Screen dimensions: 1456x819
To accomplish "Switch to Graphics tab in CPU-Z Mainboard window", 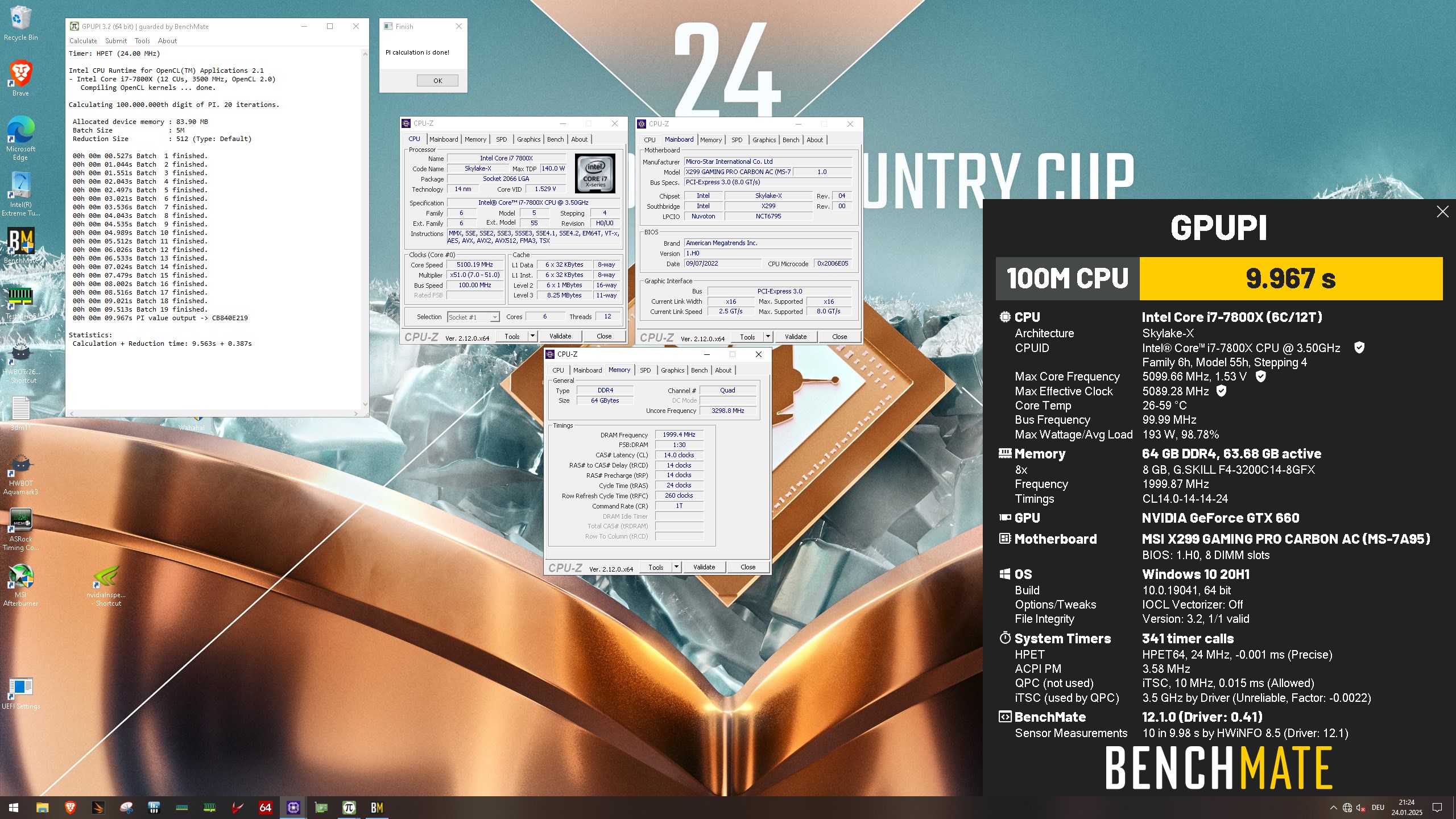I will tap(764, 140).
